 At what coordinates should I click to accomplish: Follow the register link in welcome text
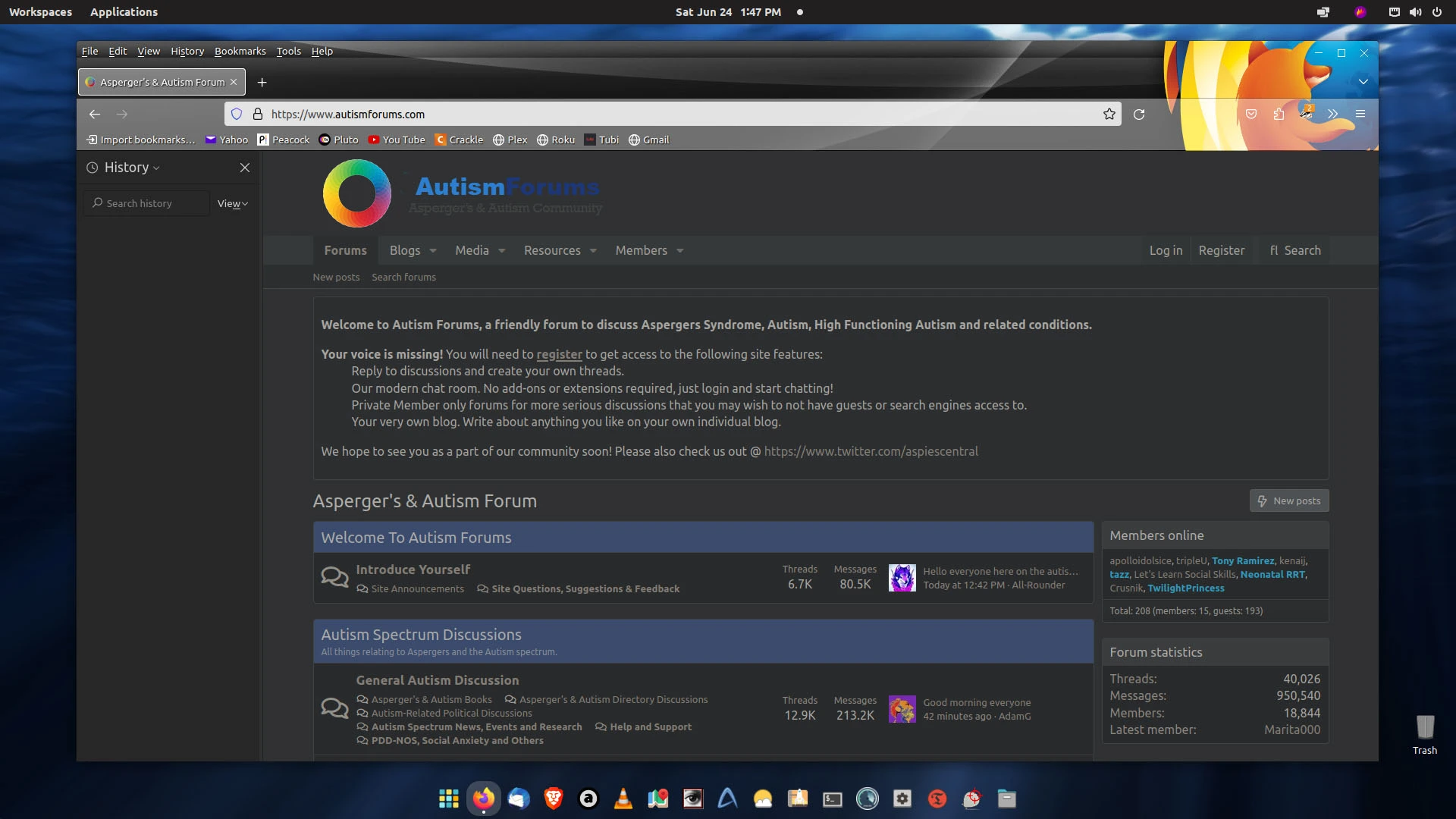[x=559, y=354]
